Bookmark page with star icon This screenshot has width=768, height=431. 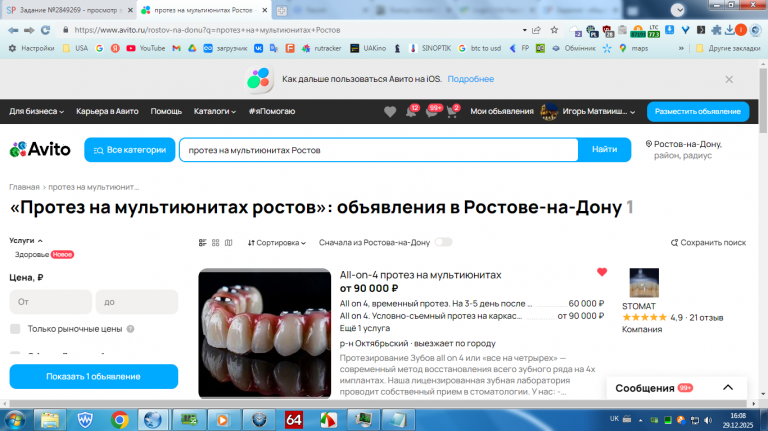(x=554, y=30)
